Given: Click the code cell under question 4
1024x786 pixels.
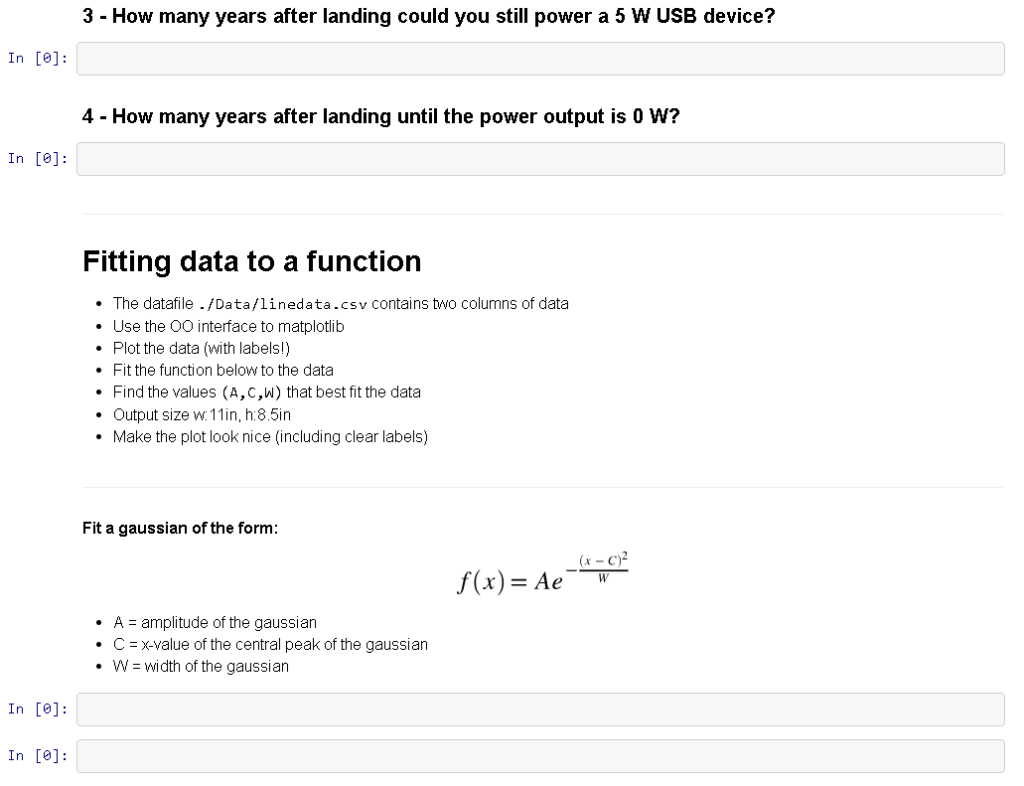Looking at the screenshot, I should point(540,157).
